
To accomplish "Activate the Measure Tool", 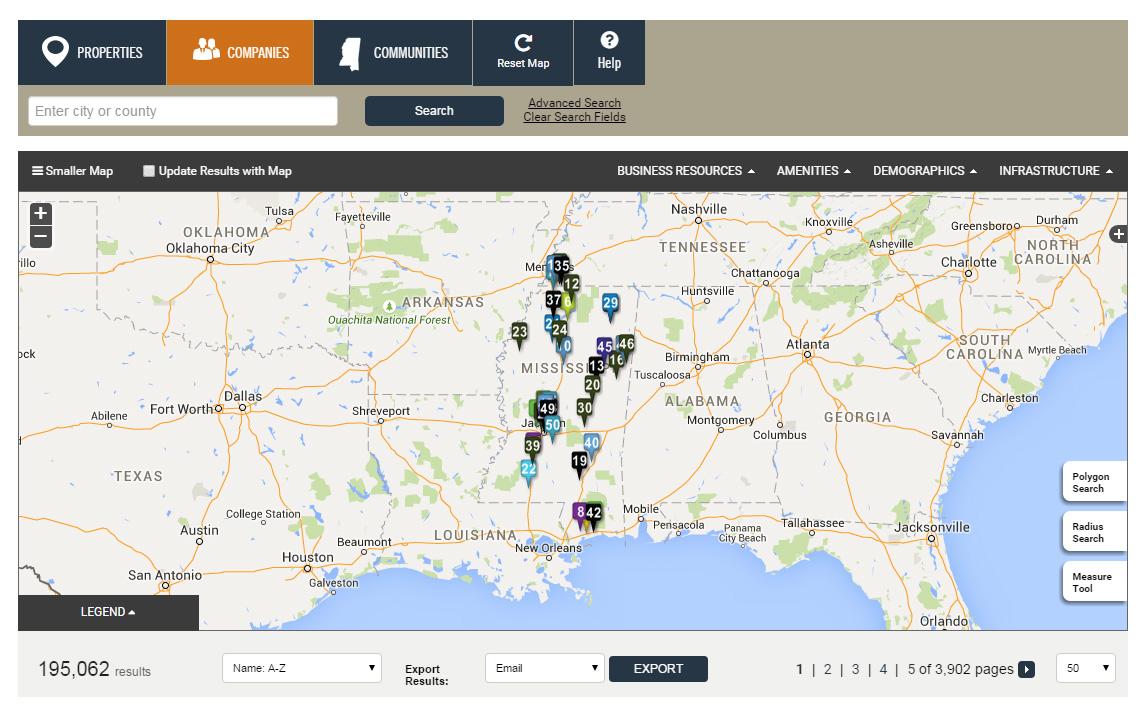I will 1093,582.
